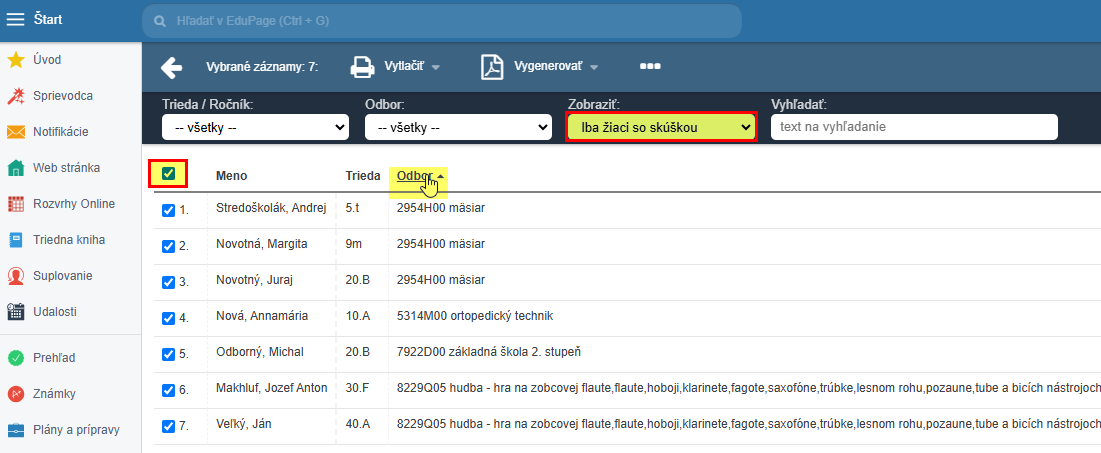Click class cell 40.A

click(x=358, y=424)
